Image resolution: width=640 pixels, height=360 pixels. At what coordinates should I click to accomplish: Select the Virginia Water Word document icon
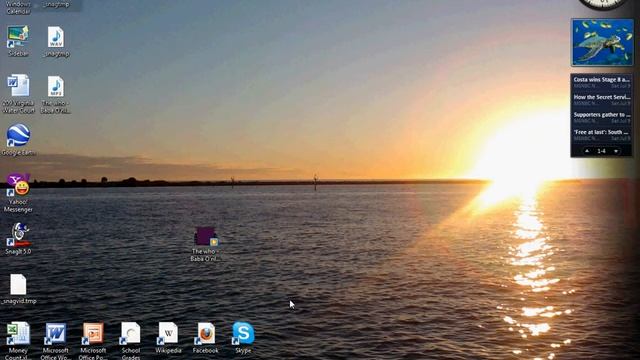(18, 86)
